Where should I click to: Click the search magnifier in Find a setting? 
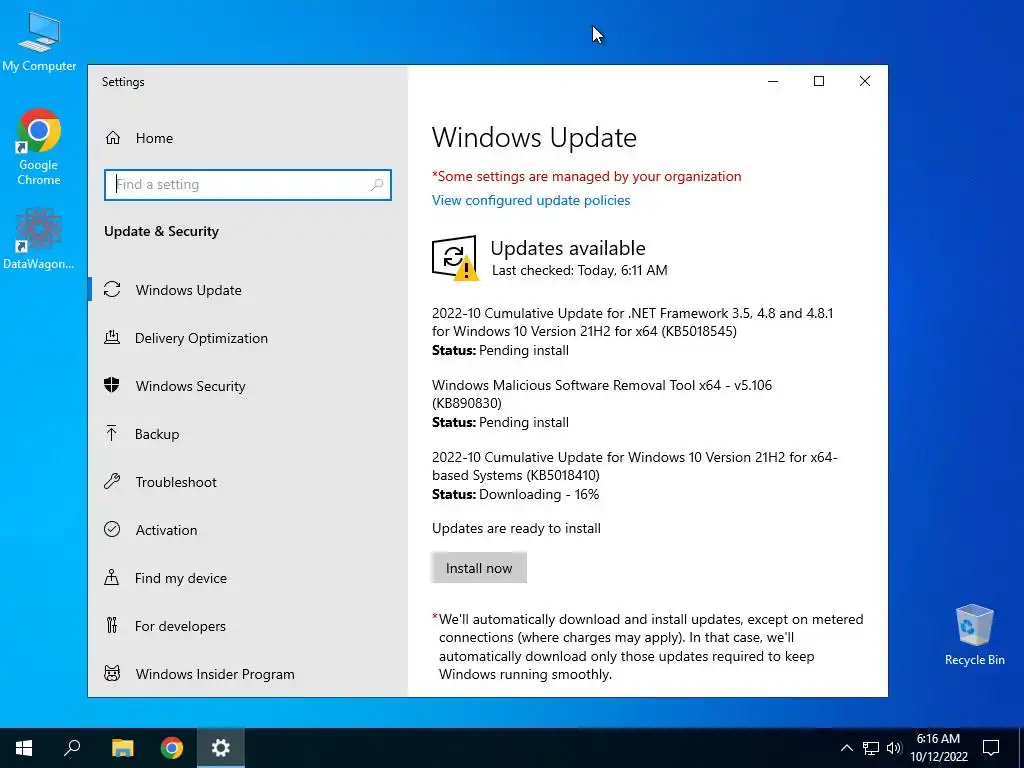click(377, 185)
